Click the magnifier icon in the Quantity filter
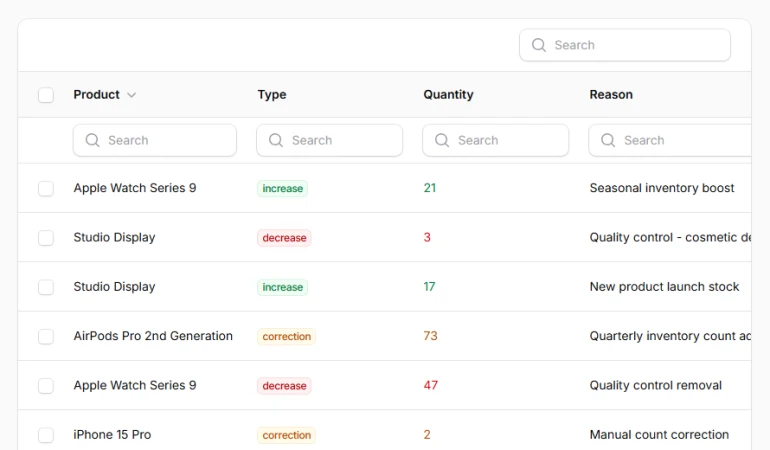 (x=442, y=141)
